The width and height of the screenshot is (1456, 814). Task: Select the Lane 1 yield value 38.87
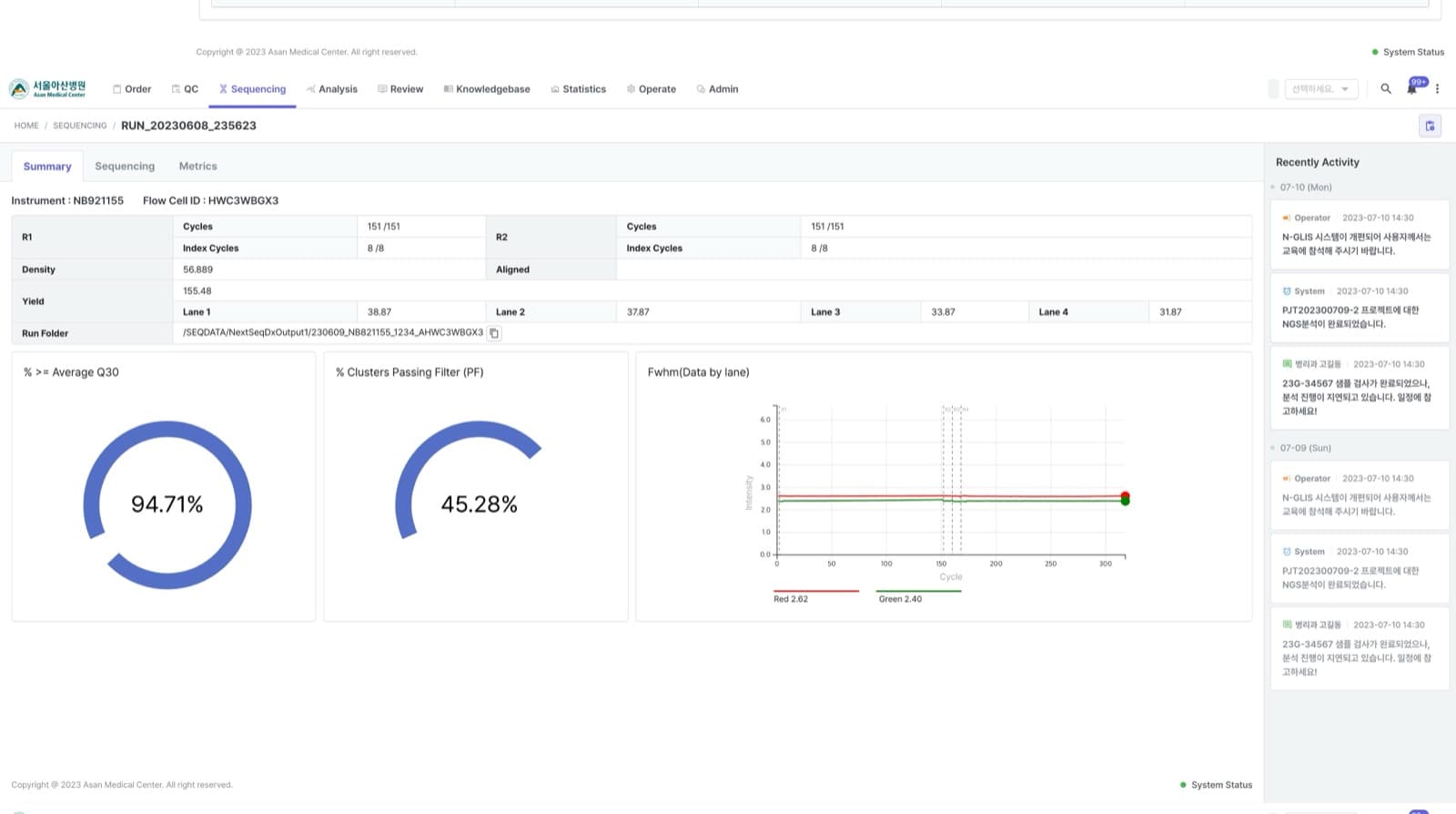coord(379,312)
